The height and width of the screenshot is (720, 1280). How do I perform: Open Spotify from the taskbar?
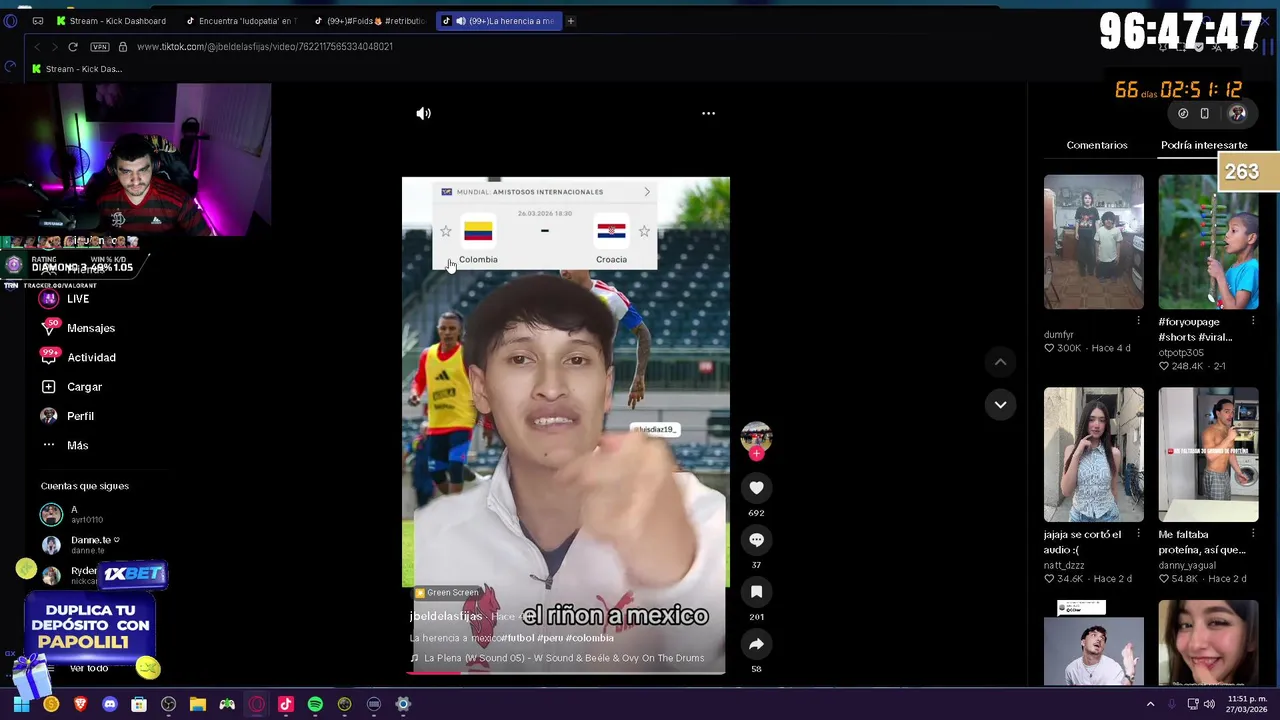pyautogui.click(x=315, y=705)
